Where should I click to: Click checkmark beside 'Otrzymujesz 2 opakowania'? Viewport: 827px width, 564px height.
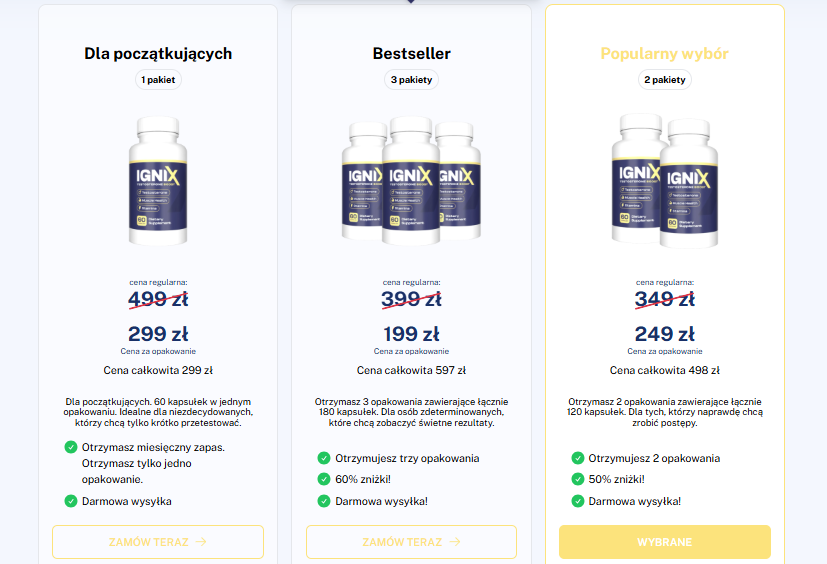tap(577, 458)
